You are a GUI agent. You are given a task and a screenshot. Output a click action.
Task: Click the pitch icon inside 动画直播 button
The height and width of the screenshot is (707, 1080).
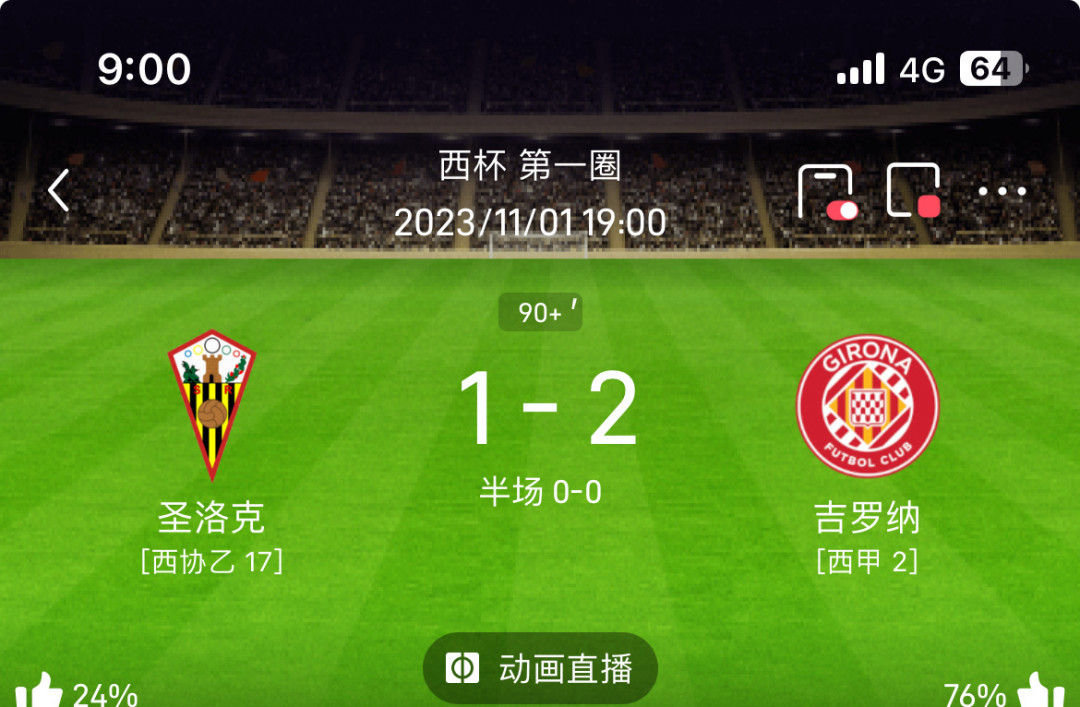pos(462,668)
